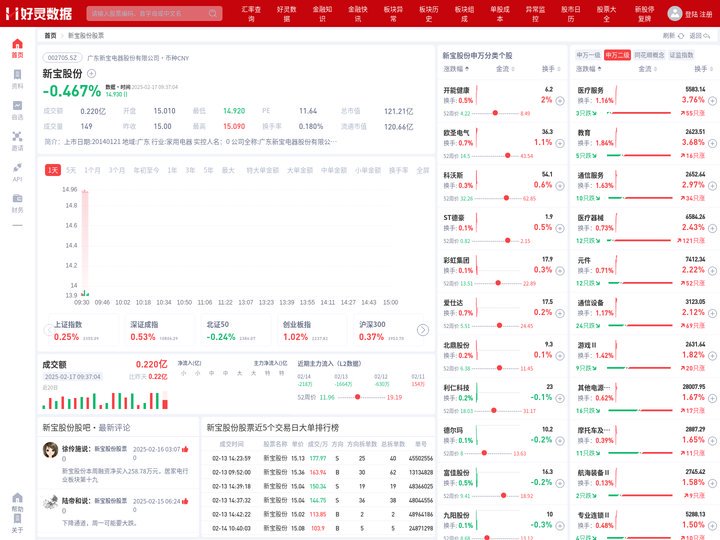Select the 3年 chart range

pyautogui.click(x=190, y=170)
